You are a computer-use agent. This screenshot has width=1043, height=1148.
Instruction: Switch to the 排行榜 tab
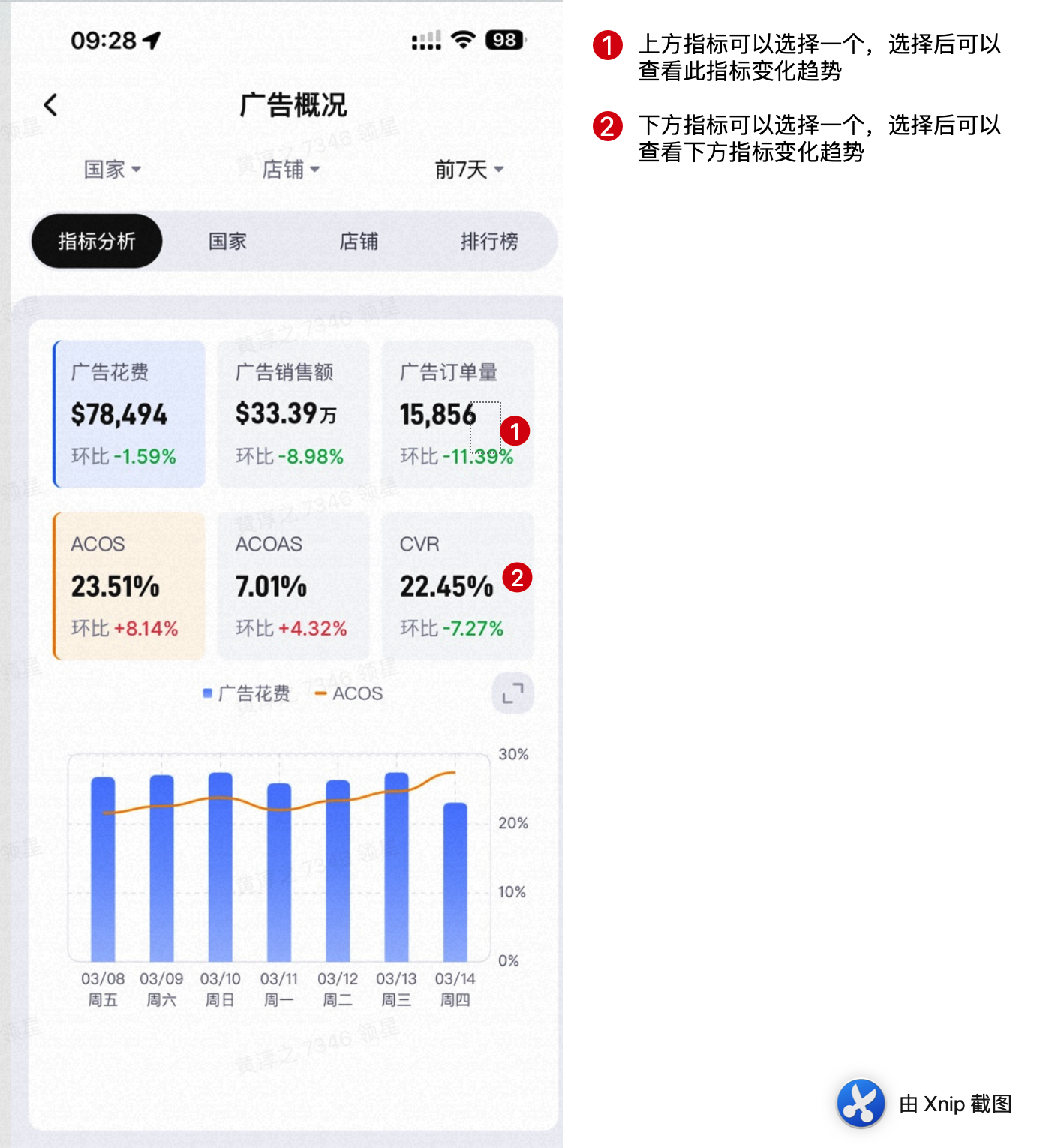[x=489, y=241]
